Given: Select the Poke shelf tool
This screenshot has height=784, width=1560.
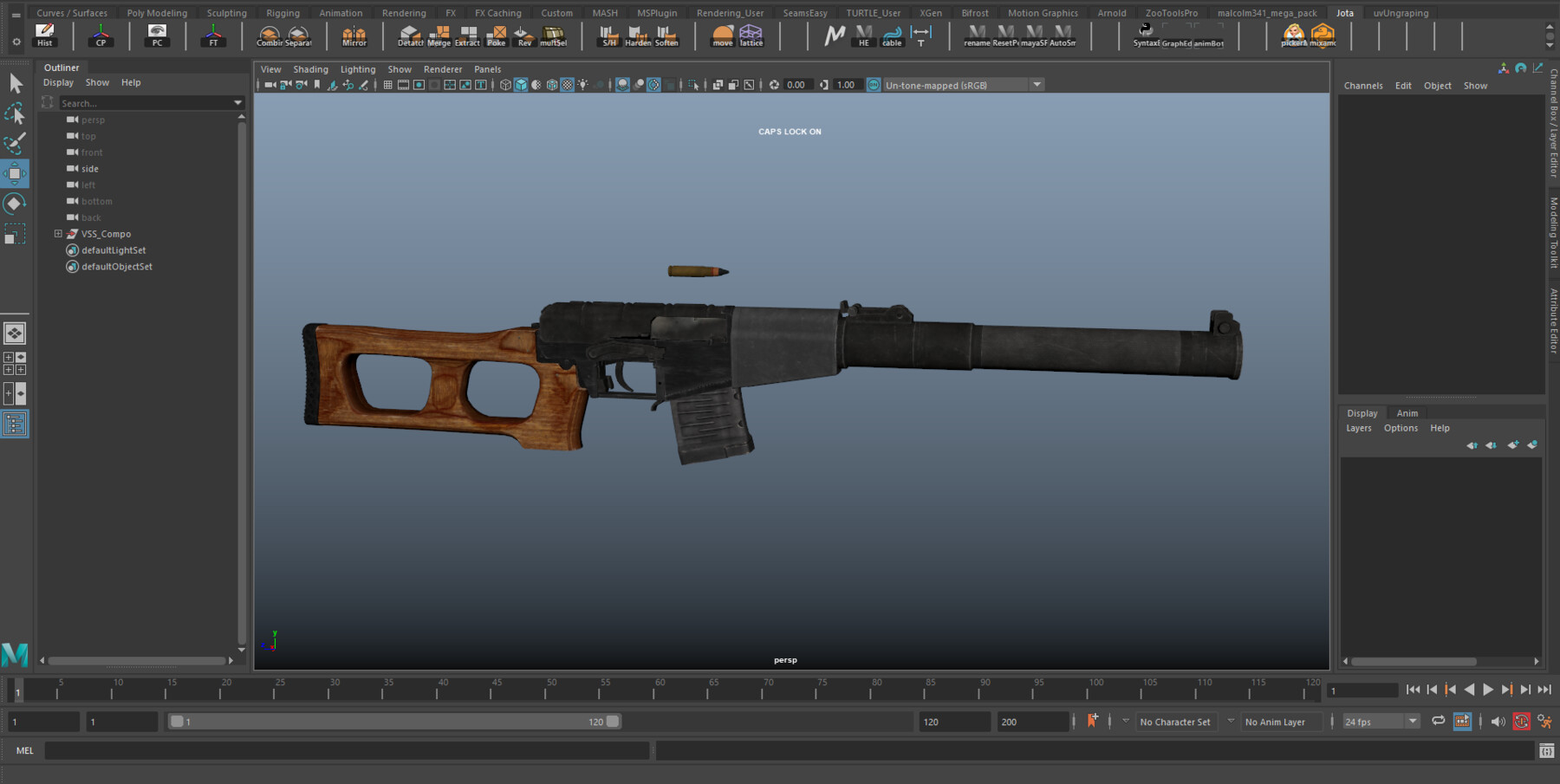Looking at the screenshot, I should click(496, 36).
